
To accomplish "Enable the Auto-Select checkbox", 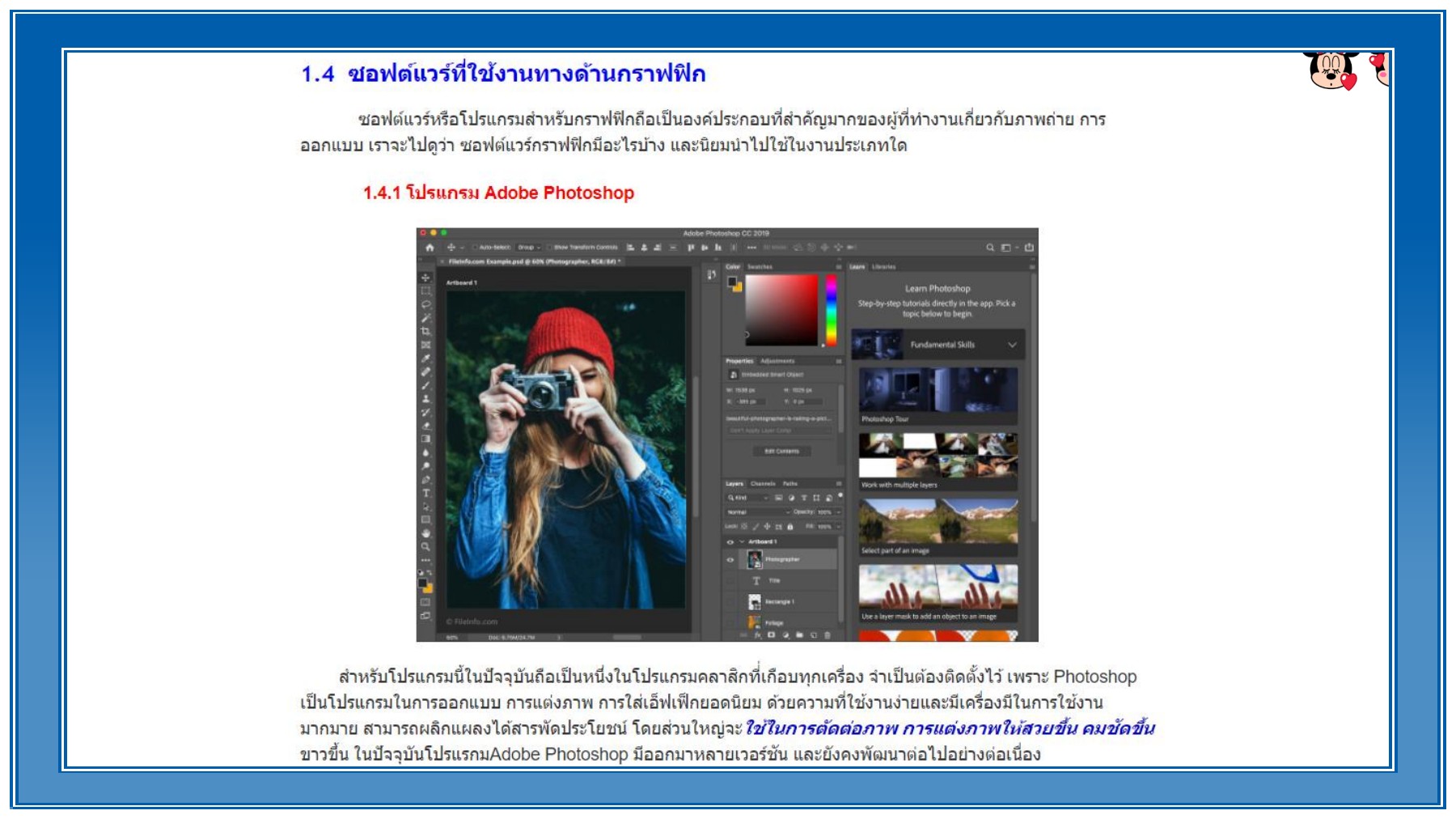I will (474, 248).
